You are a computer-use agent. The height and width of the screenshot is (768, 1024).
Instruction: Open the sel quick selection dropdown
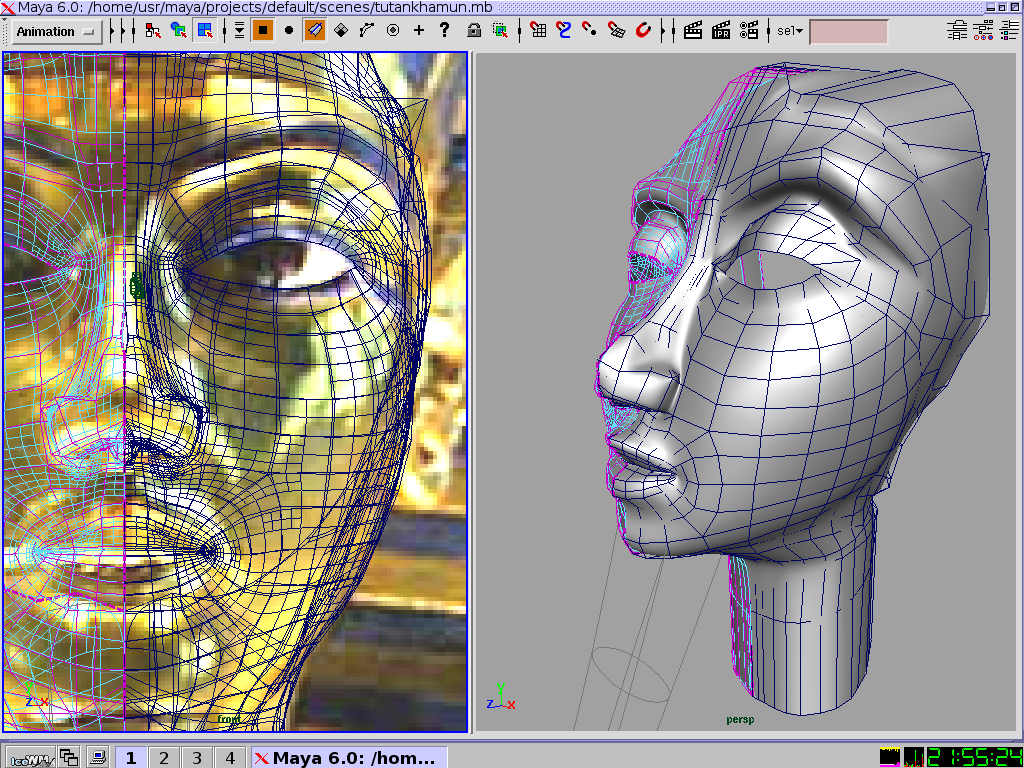pyautogui.click(x=790, y=31)
